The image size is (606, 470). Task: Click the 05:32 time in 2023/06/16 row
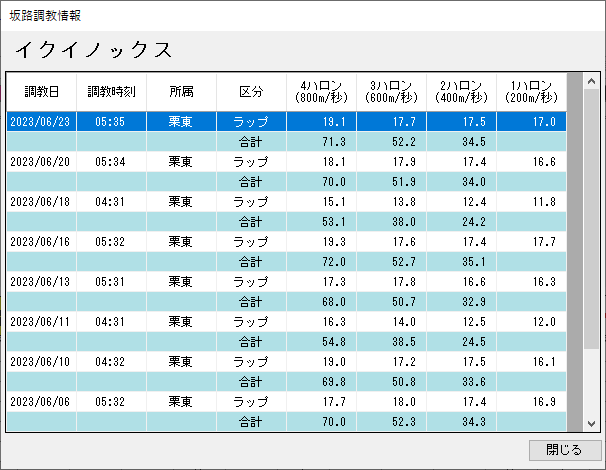(111, 242)
